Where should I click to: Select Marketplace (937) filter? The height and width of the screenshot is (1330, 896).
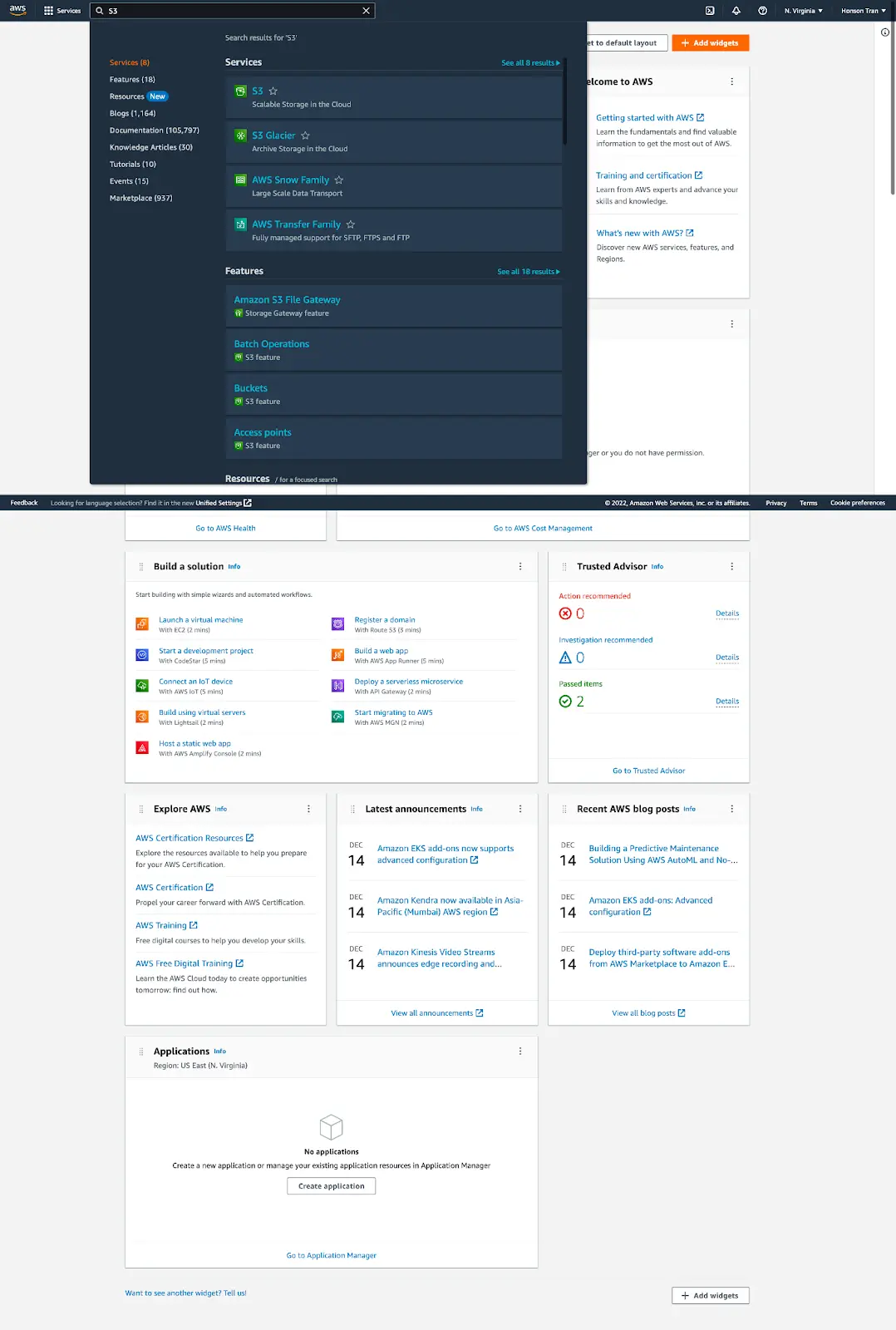click(141, 198)
